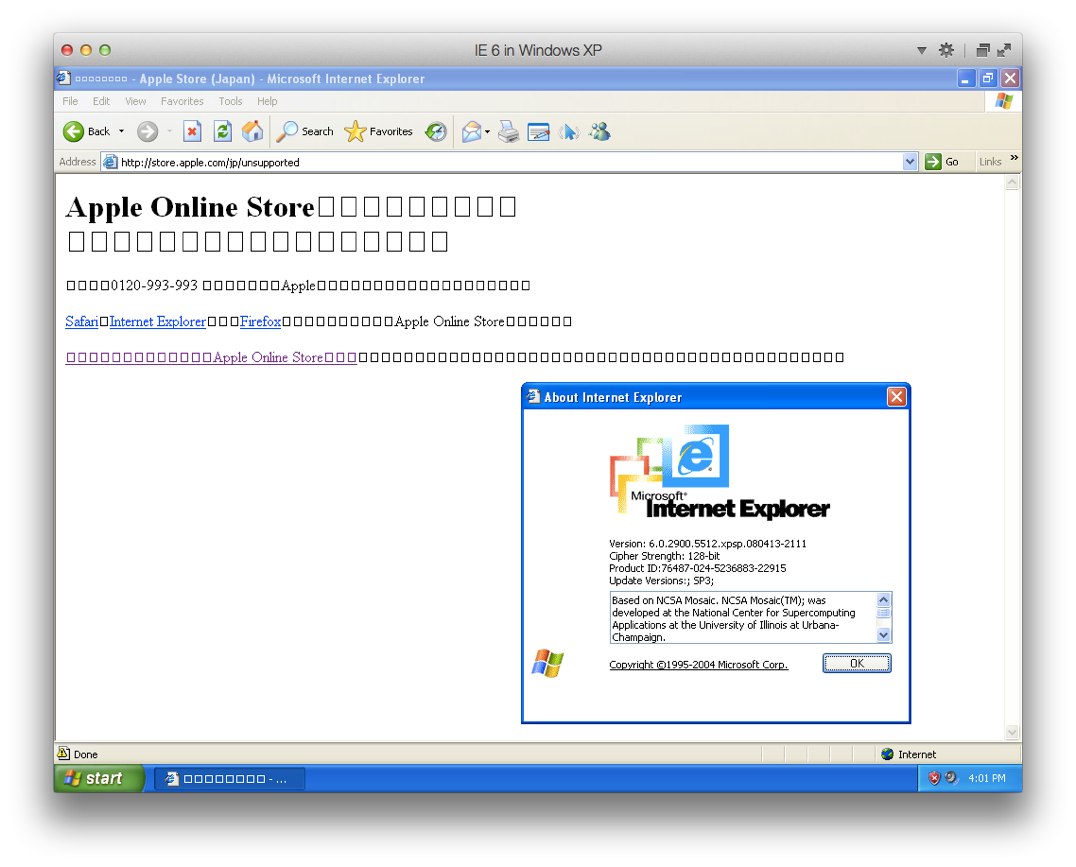Open the Help menu
The image size is (1076, 867).
[x=267, y=101]
